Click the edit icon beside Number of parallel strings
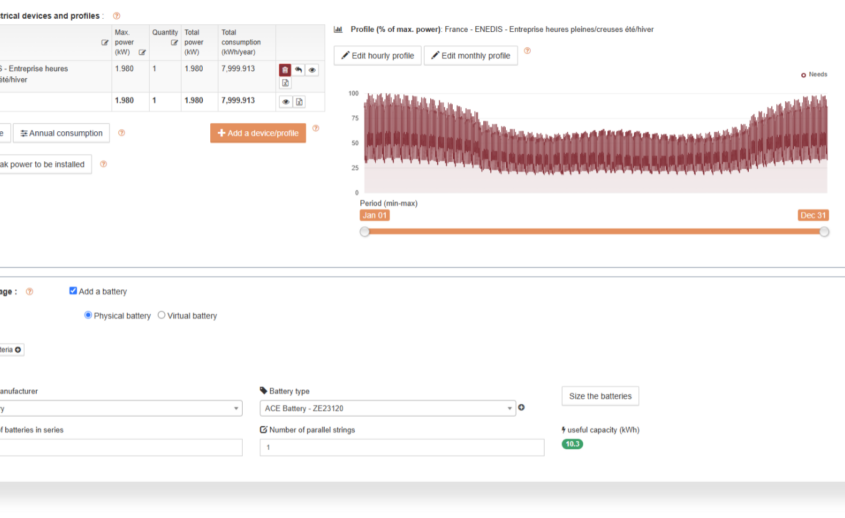This screenshot has height=518, width=845. point(263,430)
